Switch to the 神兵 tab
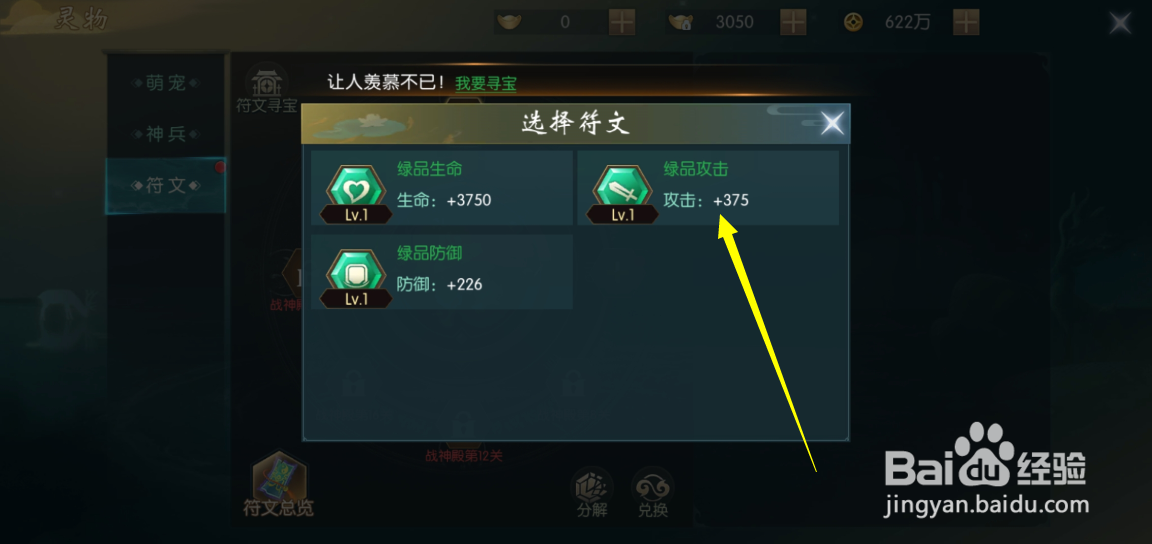1152x544 pixels. 166,135
